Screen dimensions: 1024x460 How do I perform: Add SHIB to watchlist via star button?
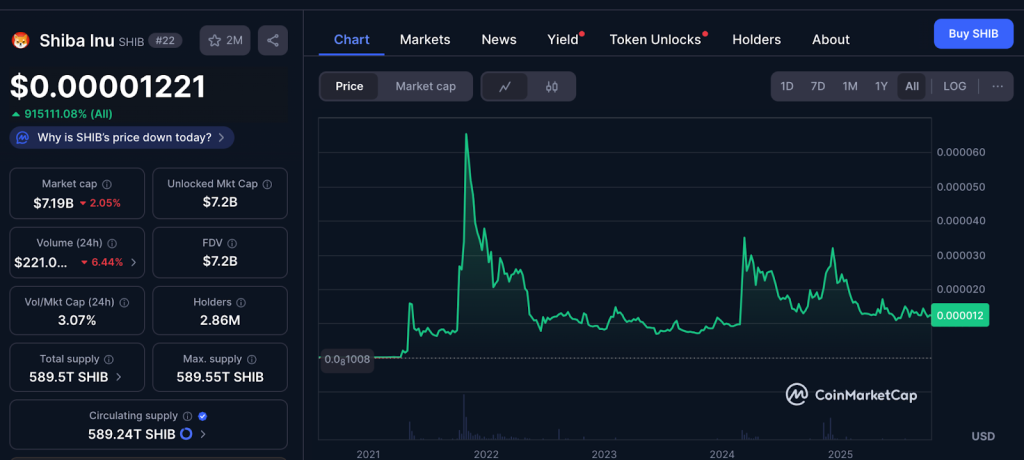pyautogui.click(x=225, y=40)
